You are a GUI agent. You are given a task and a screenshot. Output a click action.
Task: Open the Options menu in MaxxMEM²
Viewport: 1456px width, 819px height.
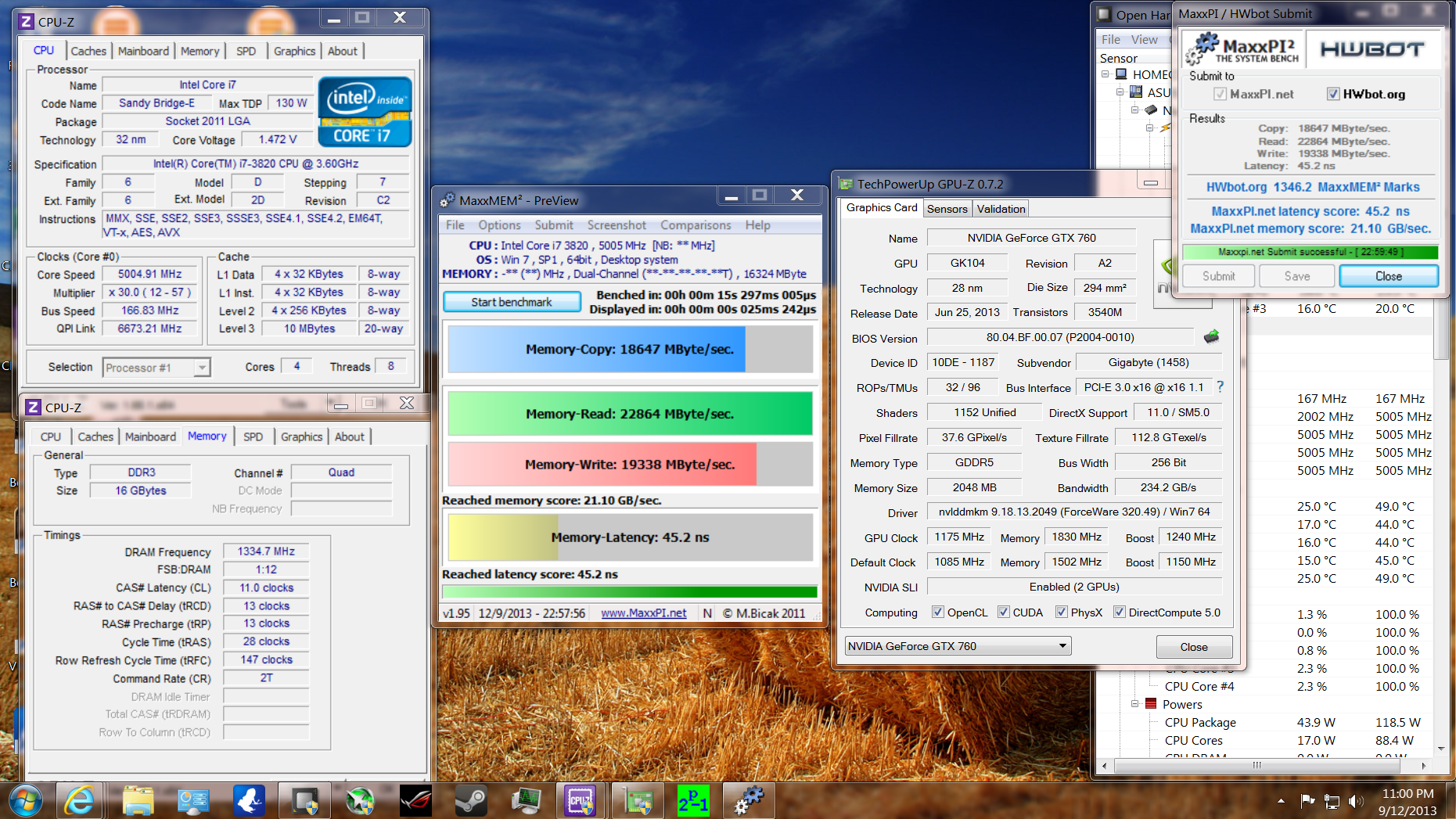(x=499, y=225)
